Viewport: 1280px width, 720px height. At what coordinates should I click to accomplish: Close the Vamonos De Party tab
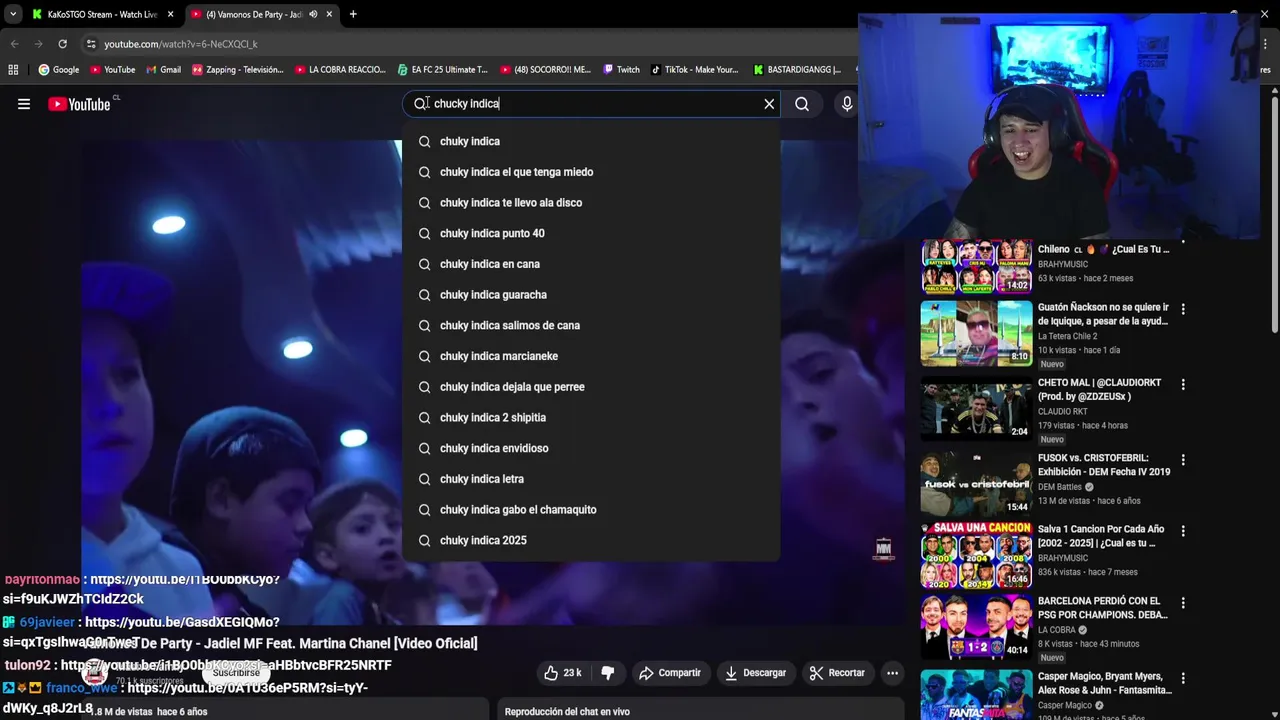pyautogui.click(x=329, y=14)
